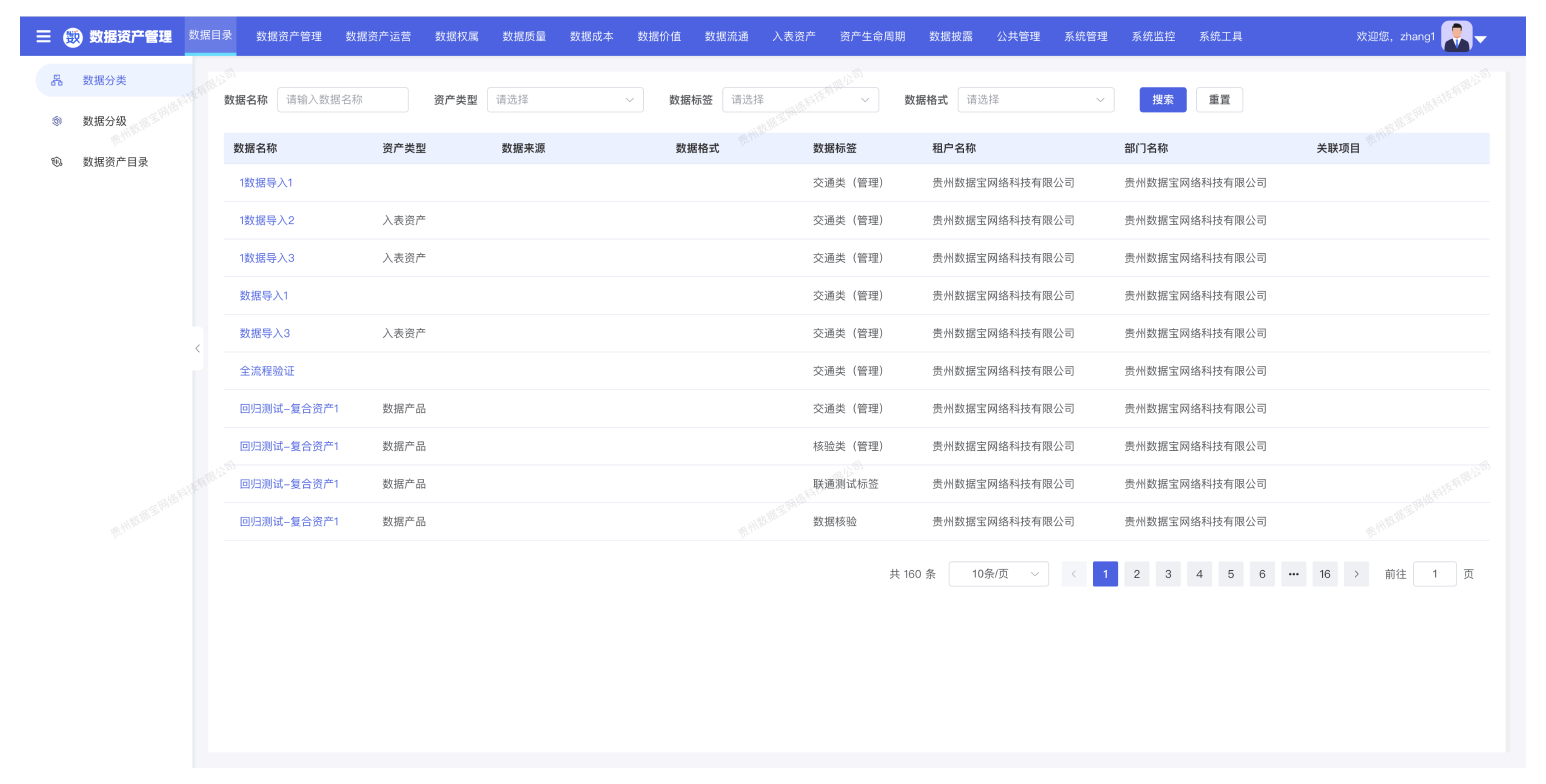Image resolution: width=1546 pixels, height=784 pixels.
Task: Go to page 5 in pagination
Action: (x=1231, y=574)
